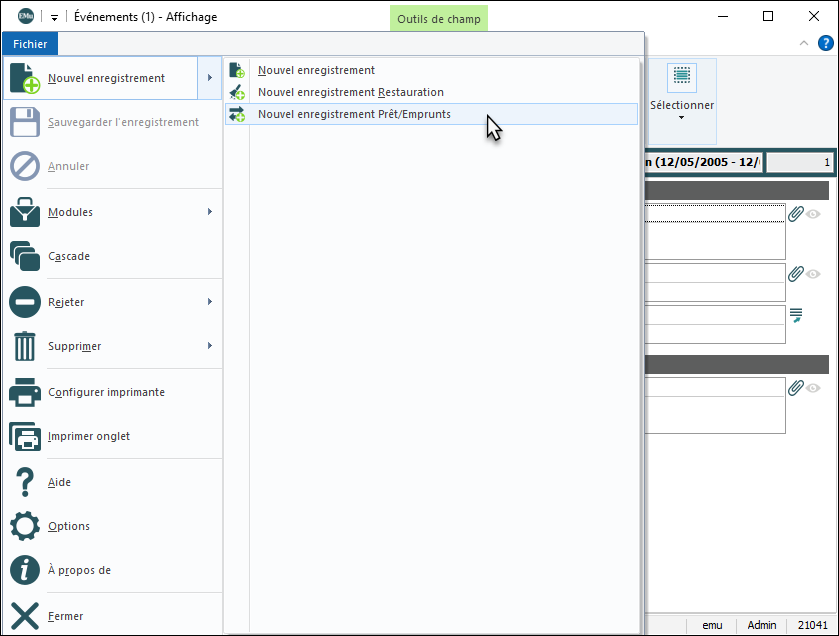Expand the Rejeter submenu
The width and height of the screenshot is (839, 636).
click(210, 302)
